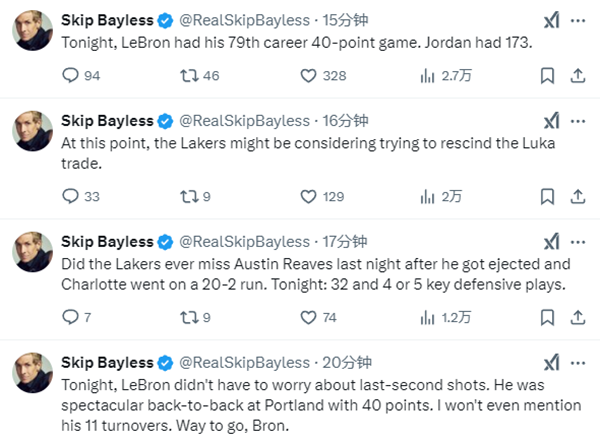The height and width of the screenshot is (443, 600).
Task: Bookmark the LeBron 79th career tweet
Action: [x=547, y=76]
